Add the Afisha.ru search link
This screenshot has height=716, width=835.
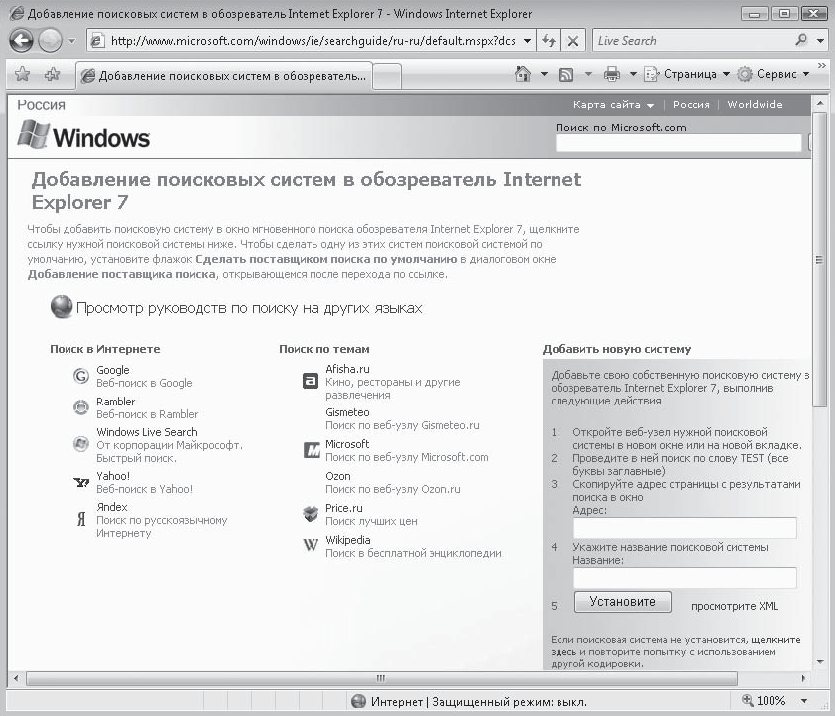point(347,369)
